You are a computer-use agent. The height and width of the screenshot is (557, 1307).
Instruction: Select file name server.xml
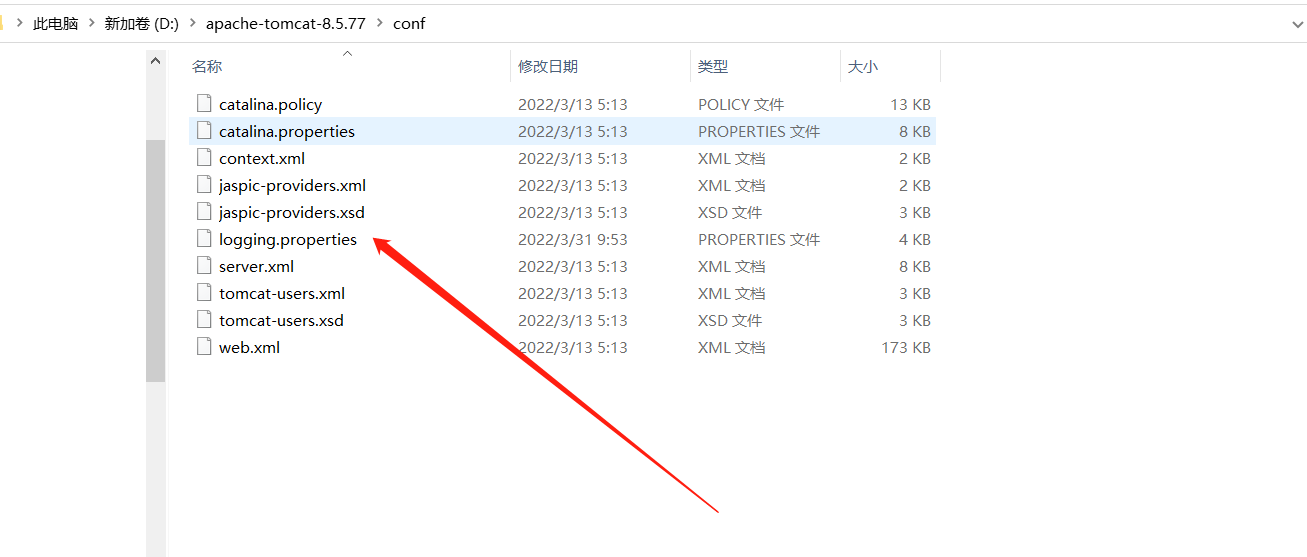pyautogui.click(x=256, y=266)
